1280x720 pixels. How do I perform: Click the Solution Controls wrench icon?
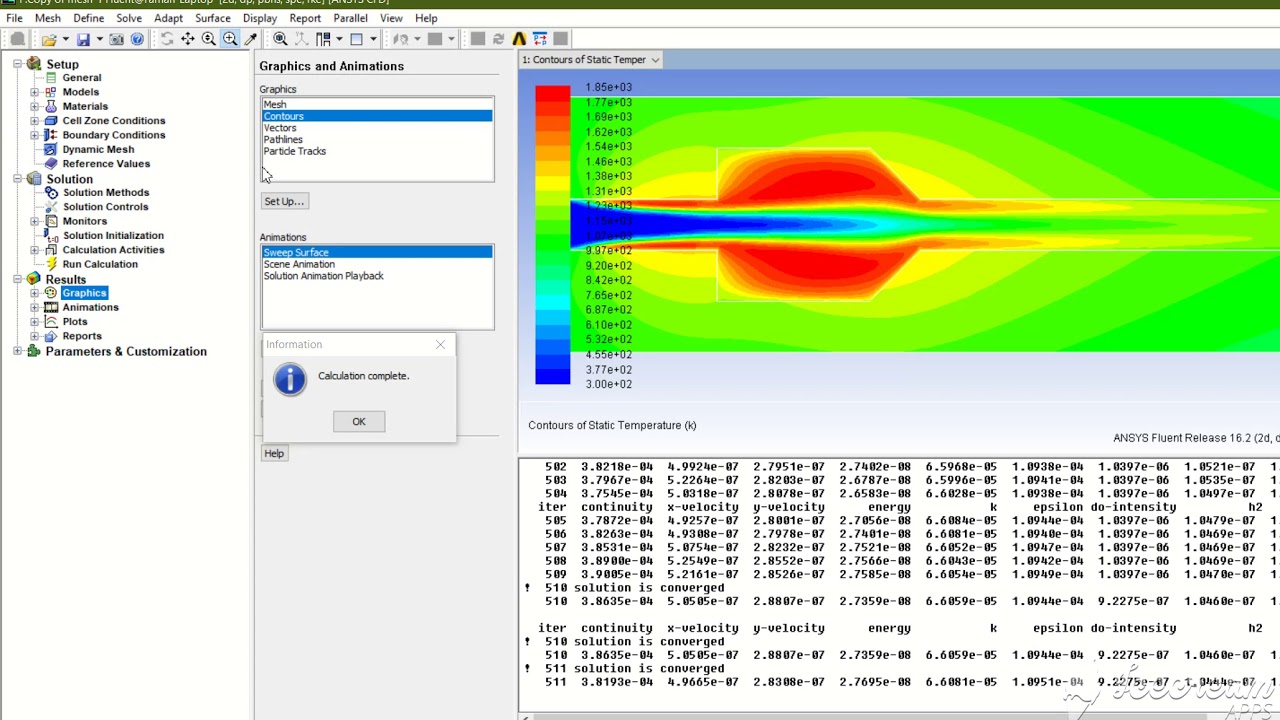50,207
